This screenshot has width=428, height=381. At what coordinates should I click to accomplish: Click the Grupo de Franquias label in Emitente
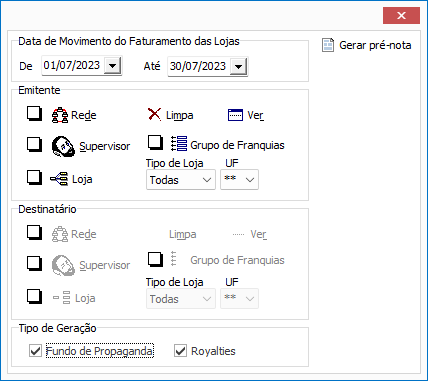[x=237, y=145]
